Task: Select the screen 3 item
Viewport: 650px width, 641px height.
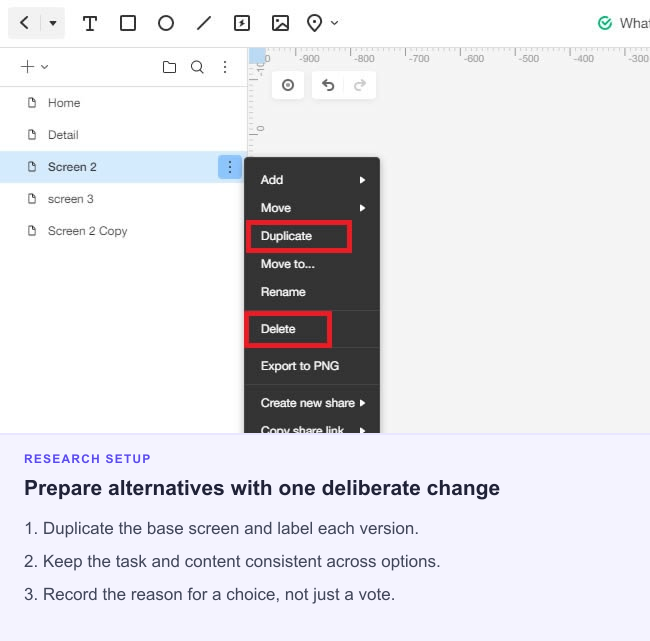Action: coord(124,199)
